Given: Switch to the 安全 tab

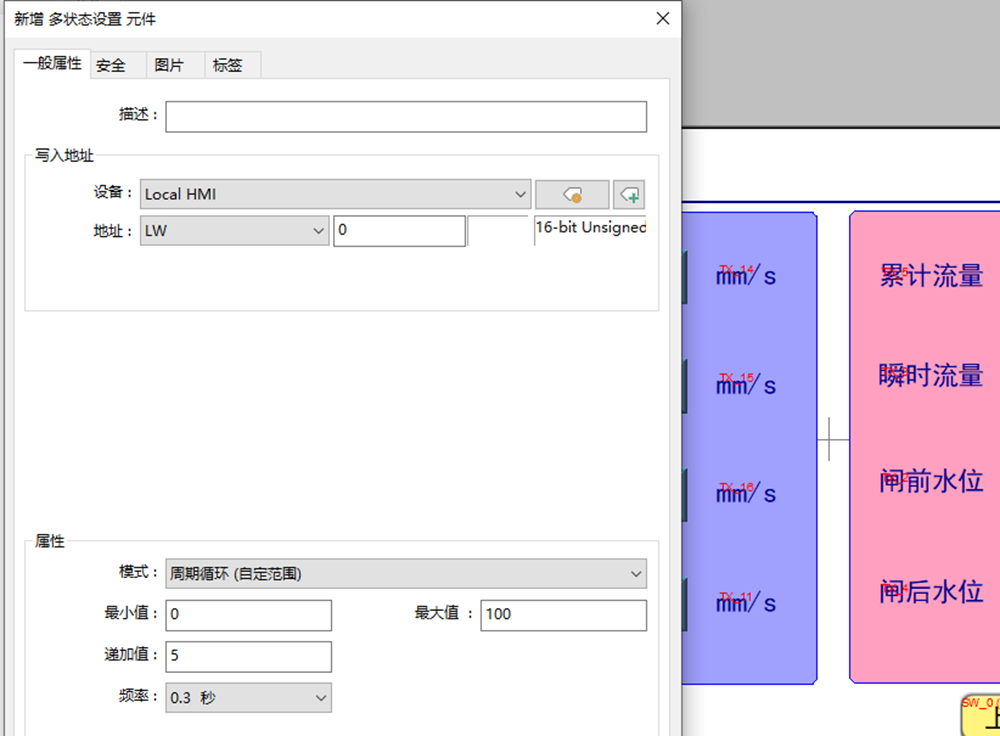Looking at the screenshot, I should pos(111,65).
